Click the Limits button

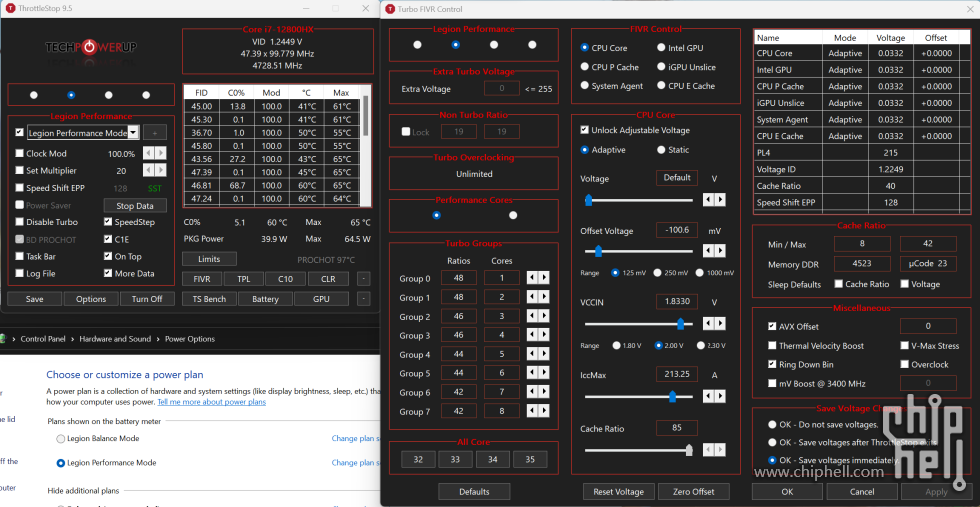209,259
